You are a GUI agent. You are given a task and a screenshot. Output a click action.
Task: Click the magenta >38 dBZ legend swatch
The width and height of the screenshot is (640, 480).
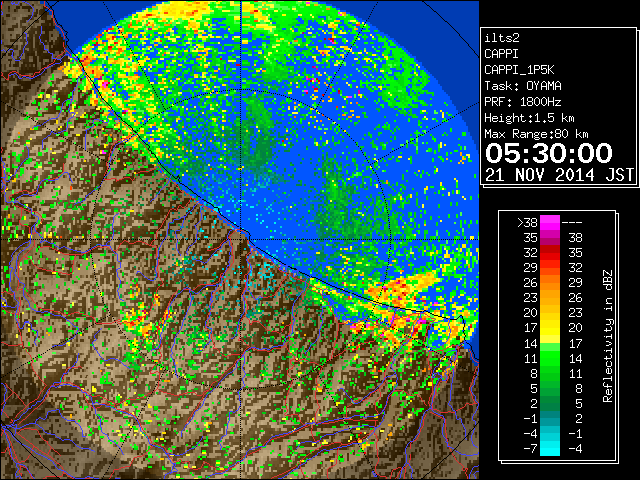click(x=550, y=222)
